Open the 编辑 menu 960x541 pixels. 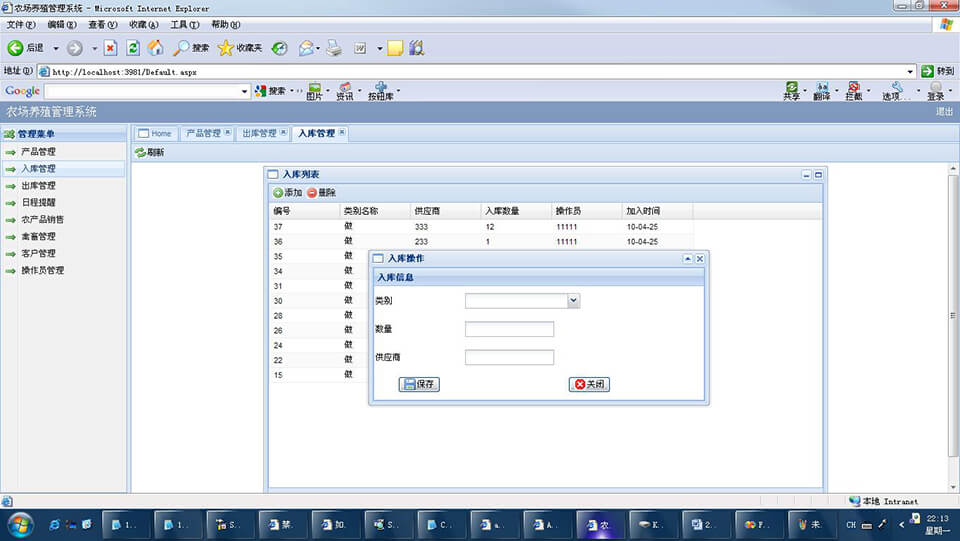coord(62,24)
